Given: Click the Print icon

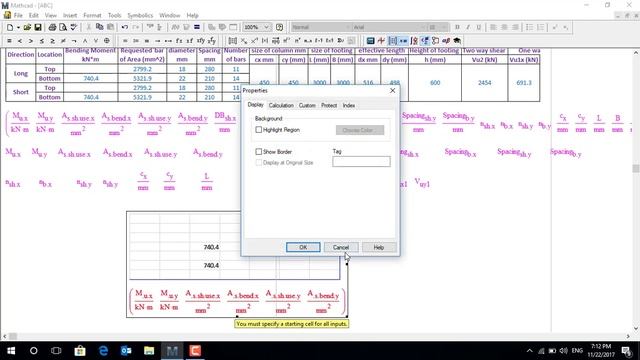Looking at the screenshot, I should pos(52,27).
